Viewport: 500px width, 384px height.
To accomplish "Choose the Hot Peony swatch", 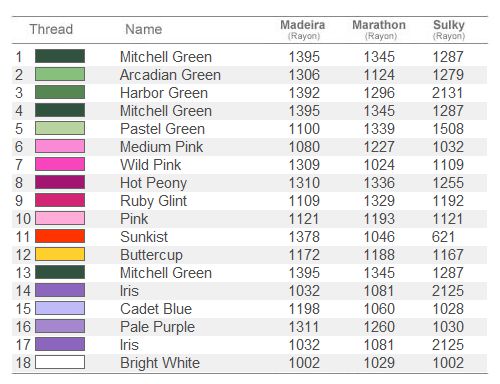I will tap(60, 182).
